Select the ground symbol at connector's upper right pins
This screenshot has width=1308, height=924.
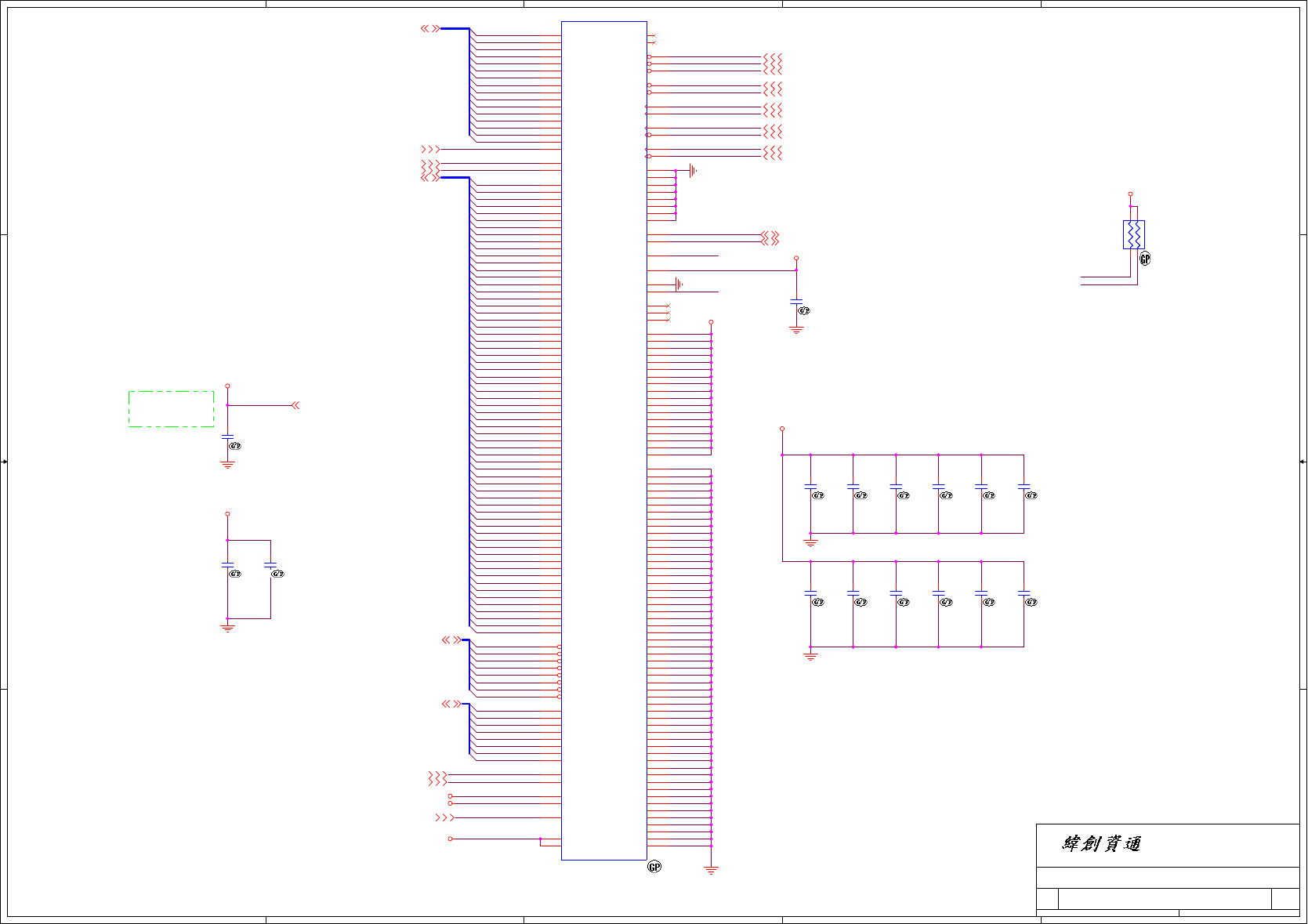click(693, 170)
